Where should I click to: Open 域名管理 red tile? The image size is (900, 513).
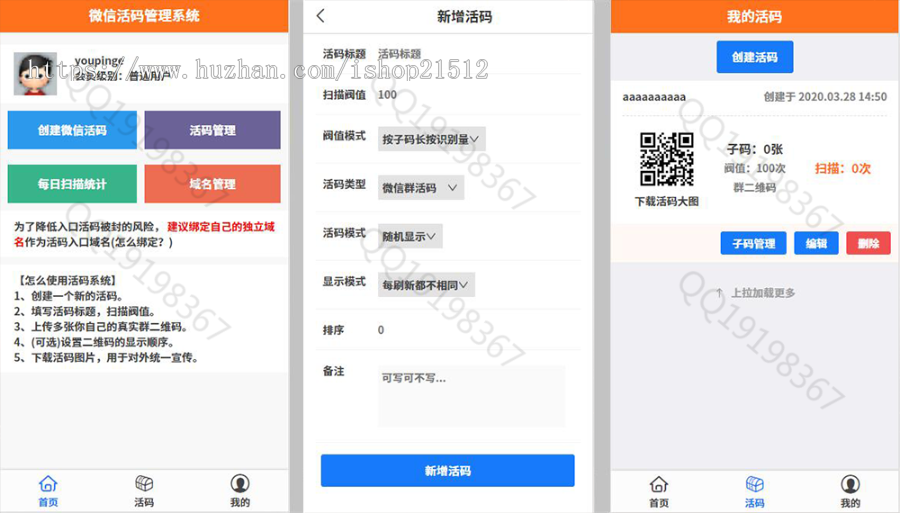(x=212, y=184)
